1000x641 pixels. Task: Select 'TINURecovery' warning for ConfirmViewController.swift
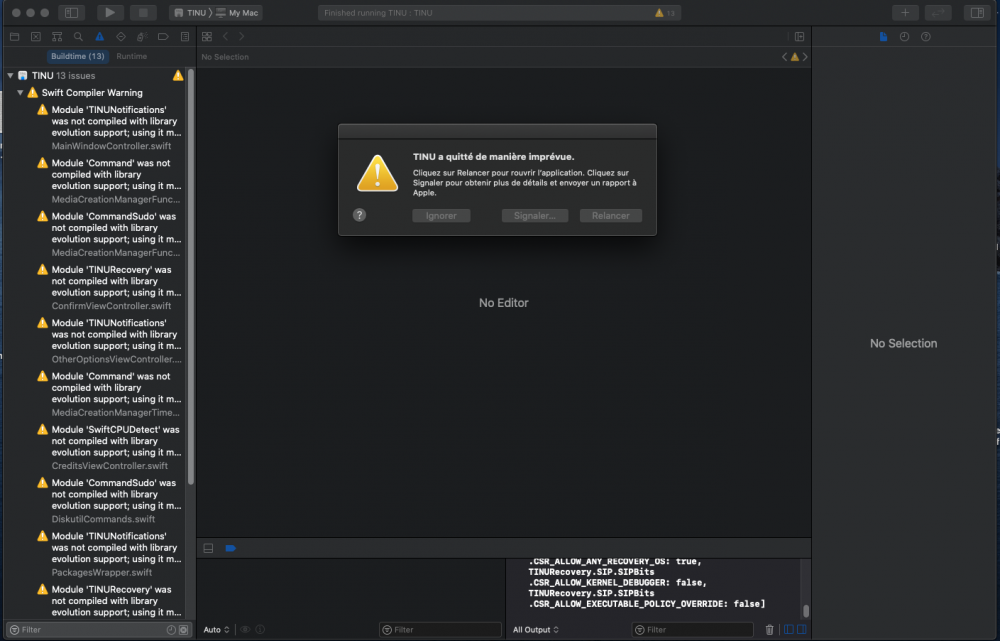[x=112, y=288]
